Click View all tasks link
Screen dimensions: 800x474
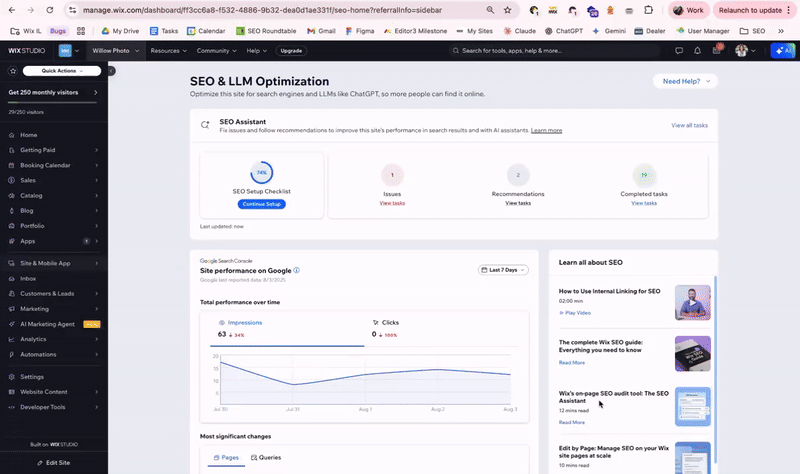pos(689,126)
